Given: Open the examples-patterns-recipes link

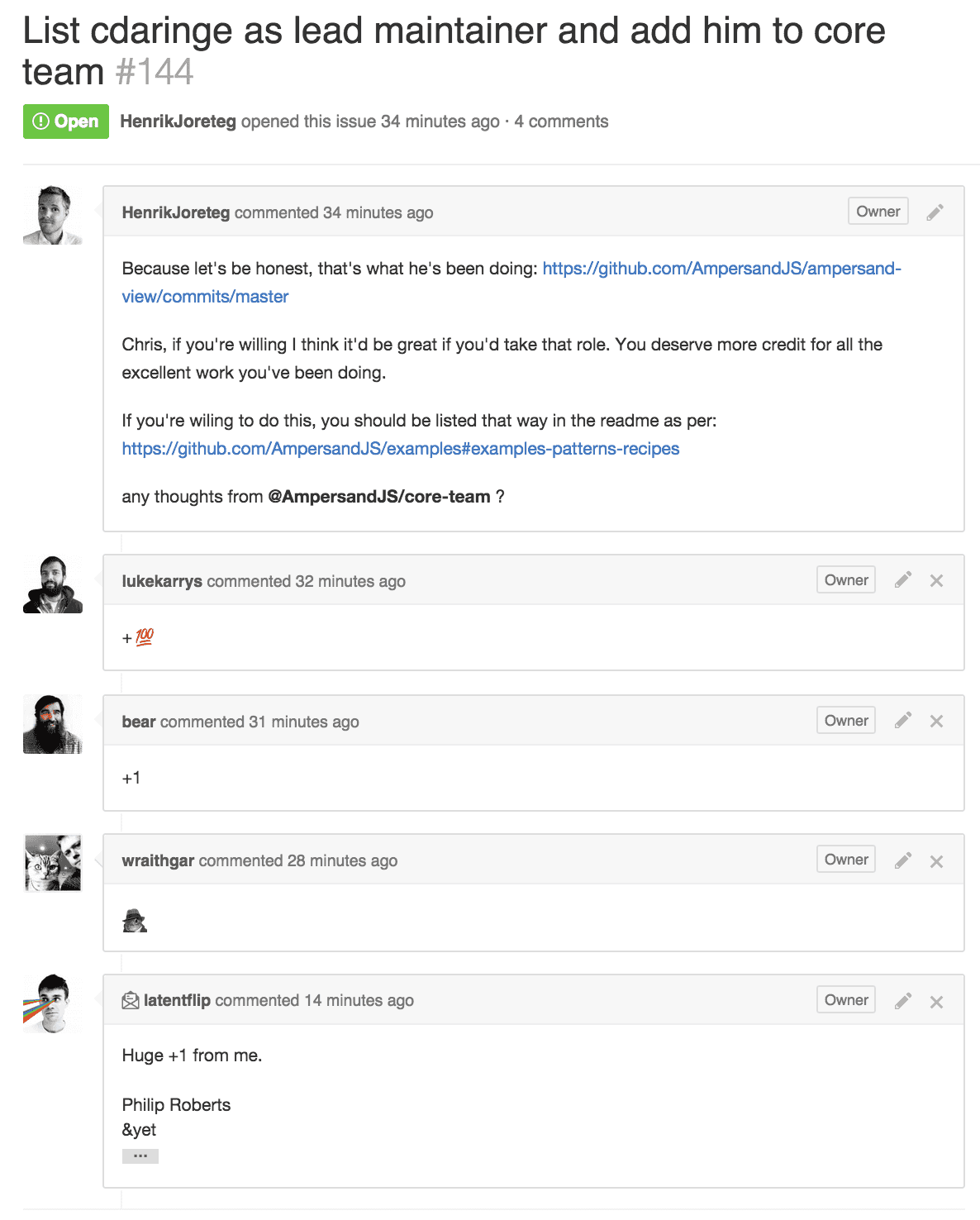Looking at the screenshot, I should [400, 449].
